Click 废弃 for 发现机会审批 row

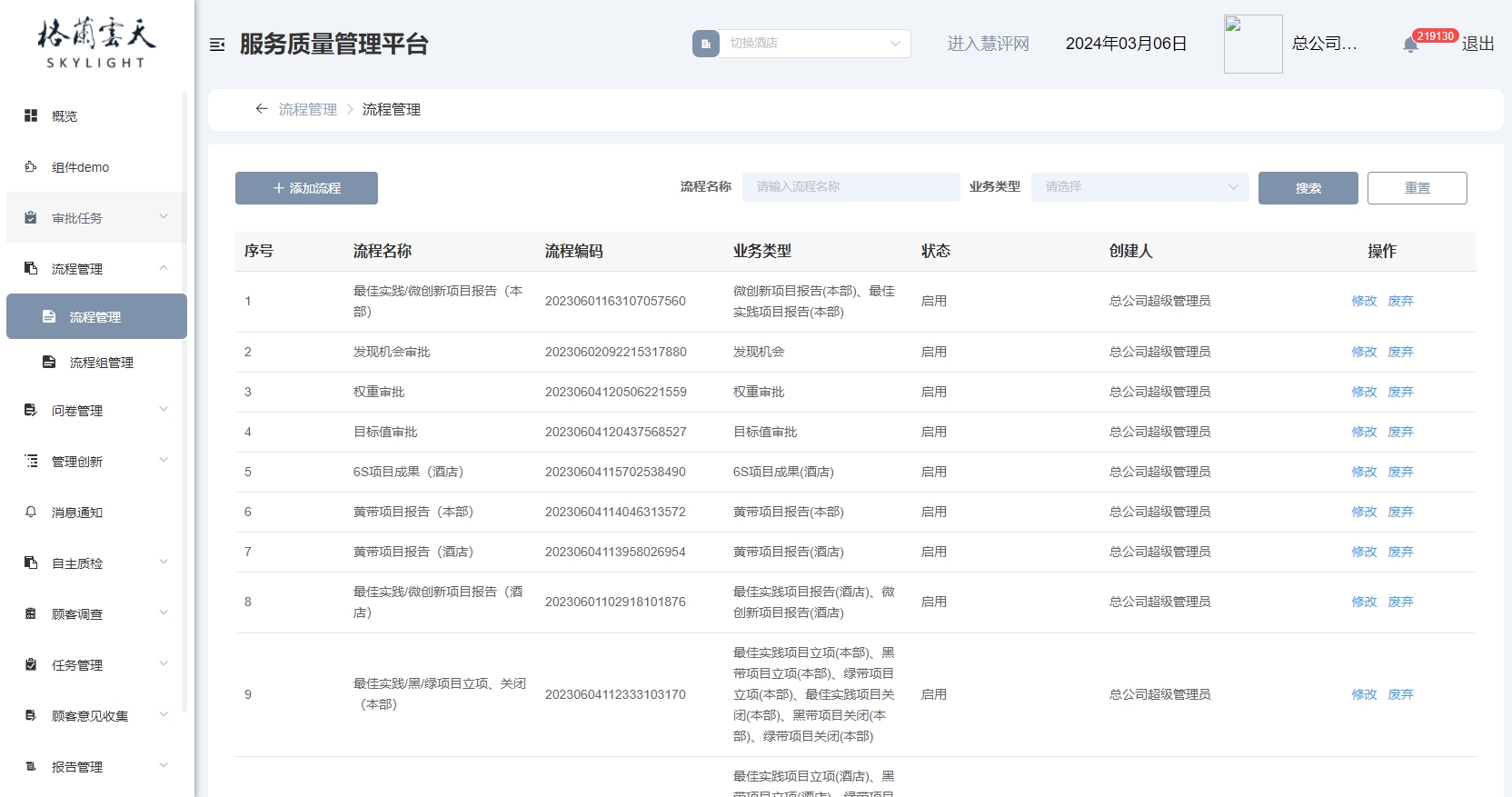click(x=1400, y=352)
